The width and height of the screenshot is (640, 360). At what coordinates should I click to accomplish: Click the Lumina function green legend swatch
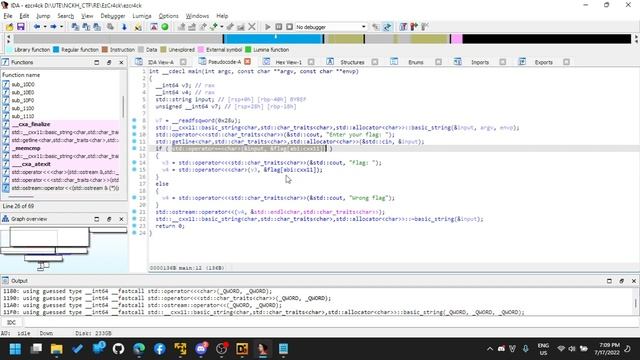(248, 50)
